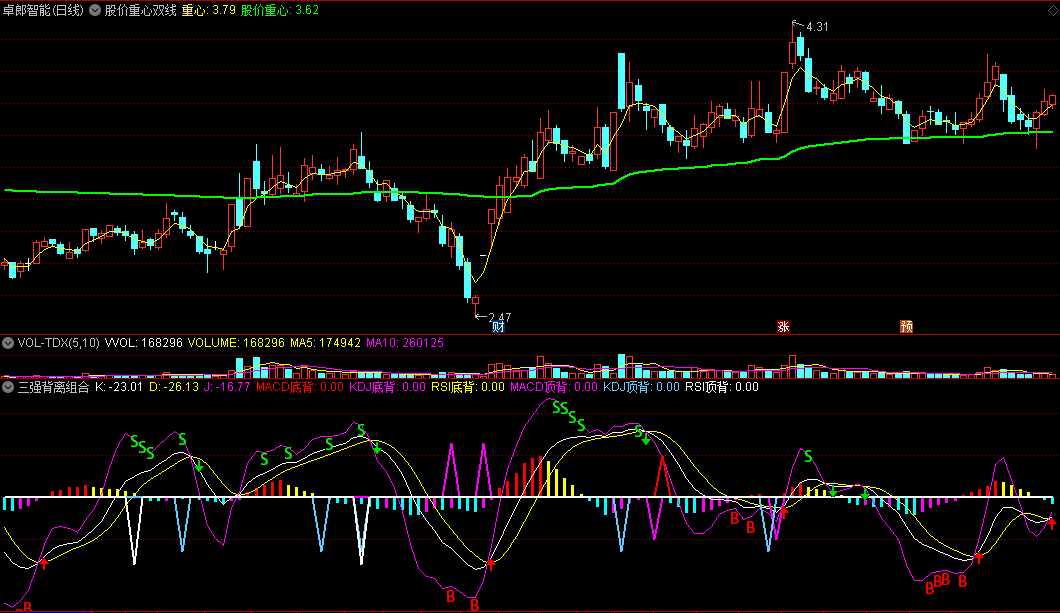Click the K: -23.01 value
Image resolution: width=1060 pixels, height=613 pixels.
(119, 387)
